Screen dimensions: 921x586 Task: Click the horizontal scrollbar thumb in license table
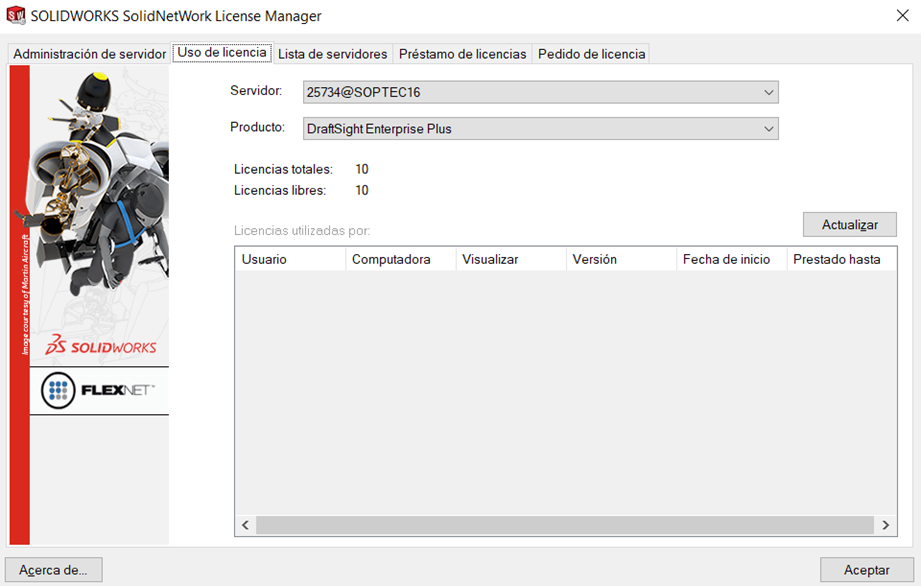coord(565,525)
